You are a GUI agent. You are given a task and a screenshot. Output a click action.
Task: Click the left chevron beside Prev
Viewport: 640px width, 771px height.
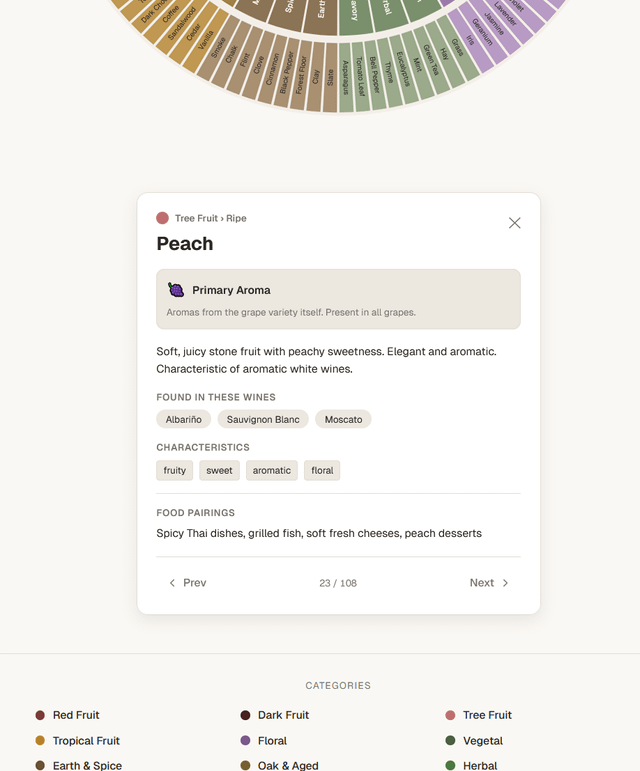click(172, 583)
